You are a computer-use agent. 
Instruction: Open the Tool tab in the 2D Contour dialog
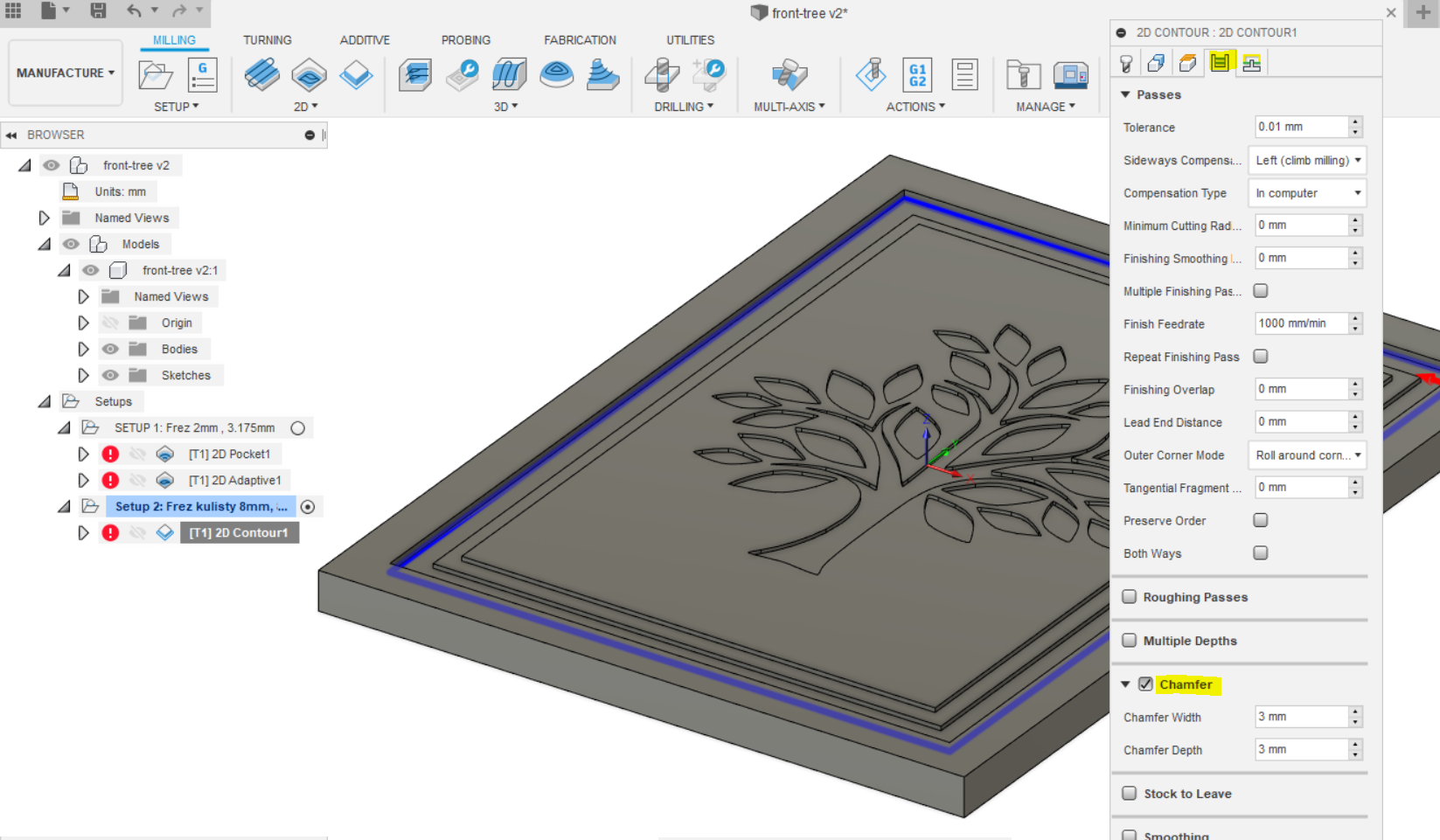(x=1126, y=62)
